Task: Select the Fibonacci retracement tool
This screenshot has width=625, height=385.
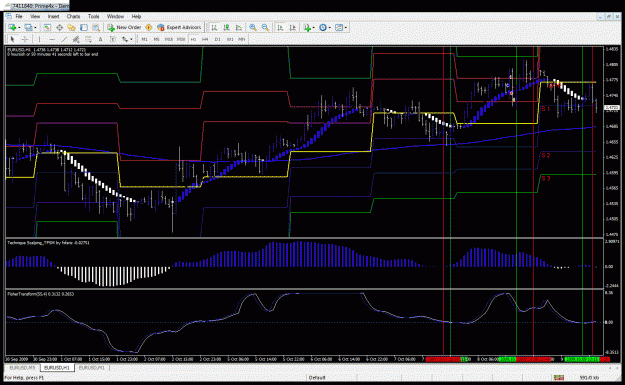Action: (x=88, y=39)
